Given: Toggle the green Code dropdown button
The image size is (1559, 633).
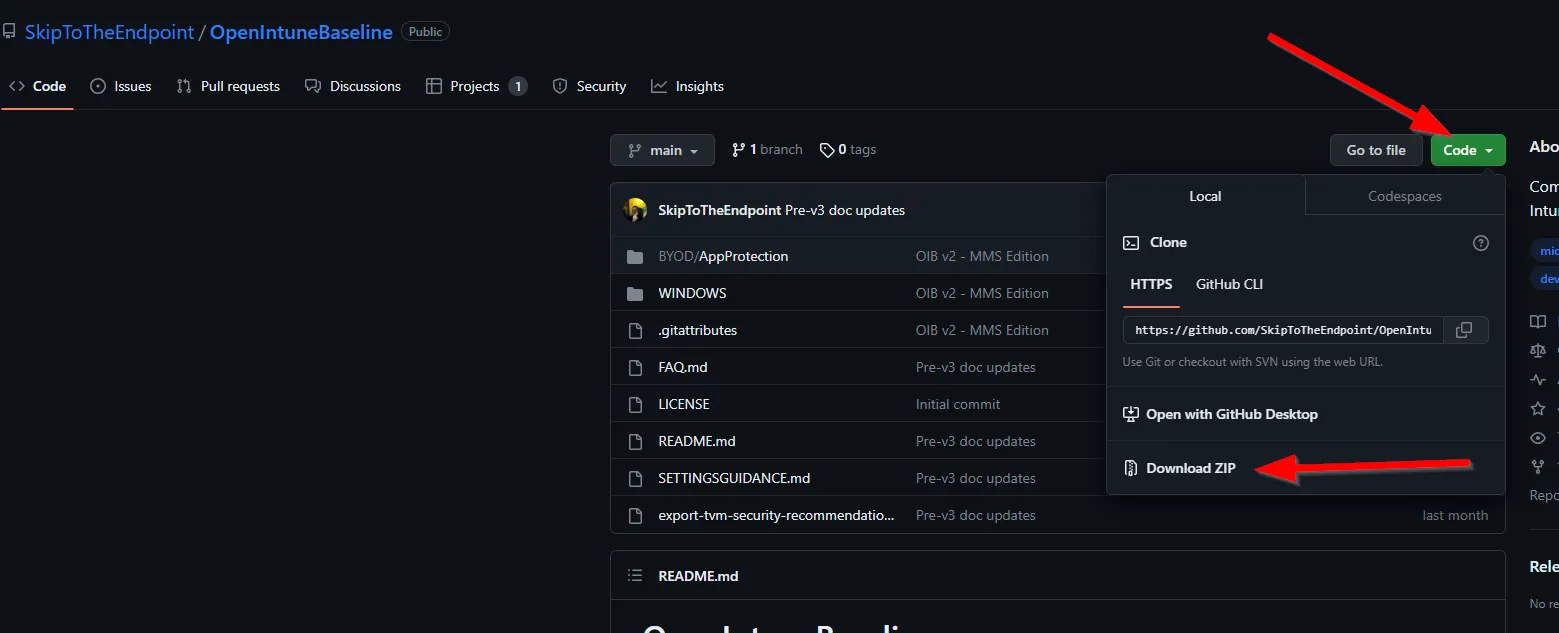Looking at the screenshot, I should [x=1468, y=150].
